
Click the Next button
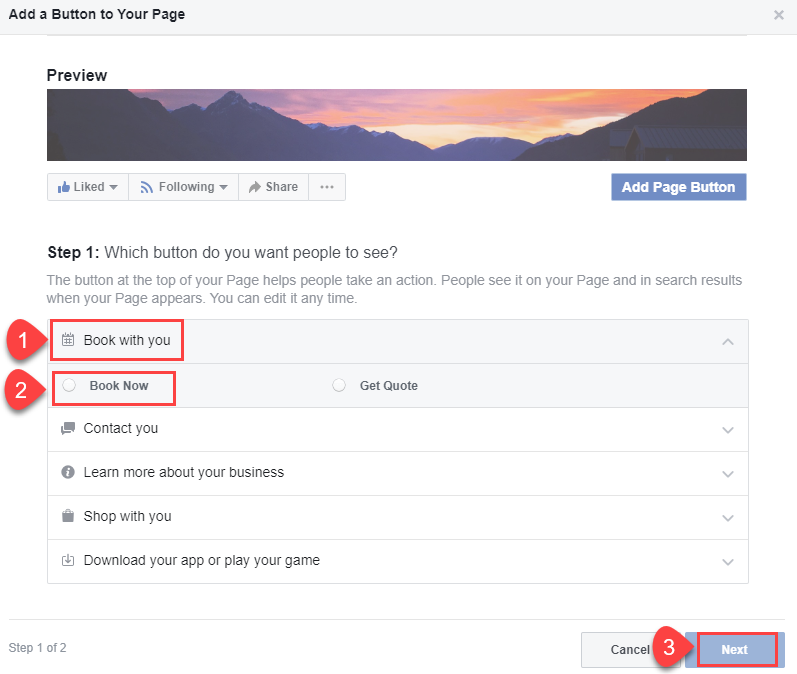(x=734, y=650)
